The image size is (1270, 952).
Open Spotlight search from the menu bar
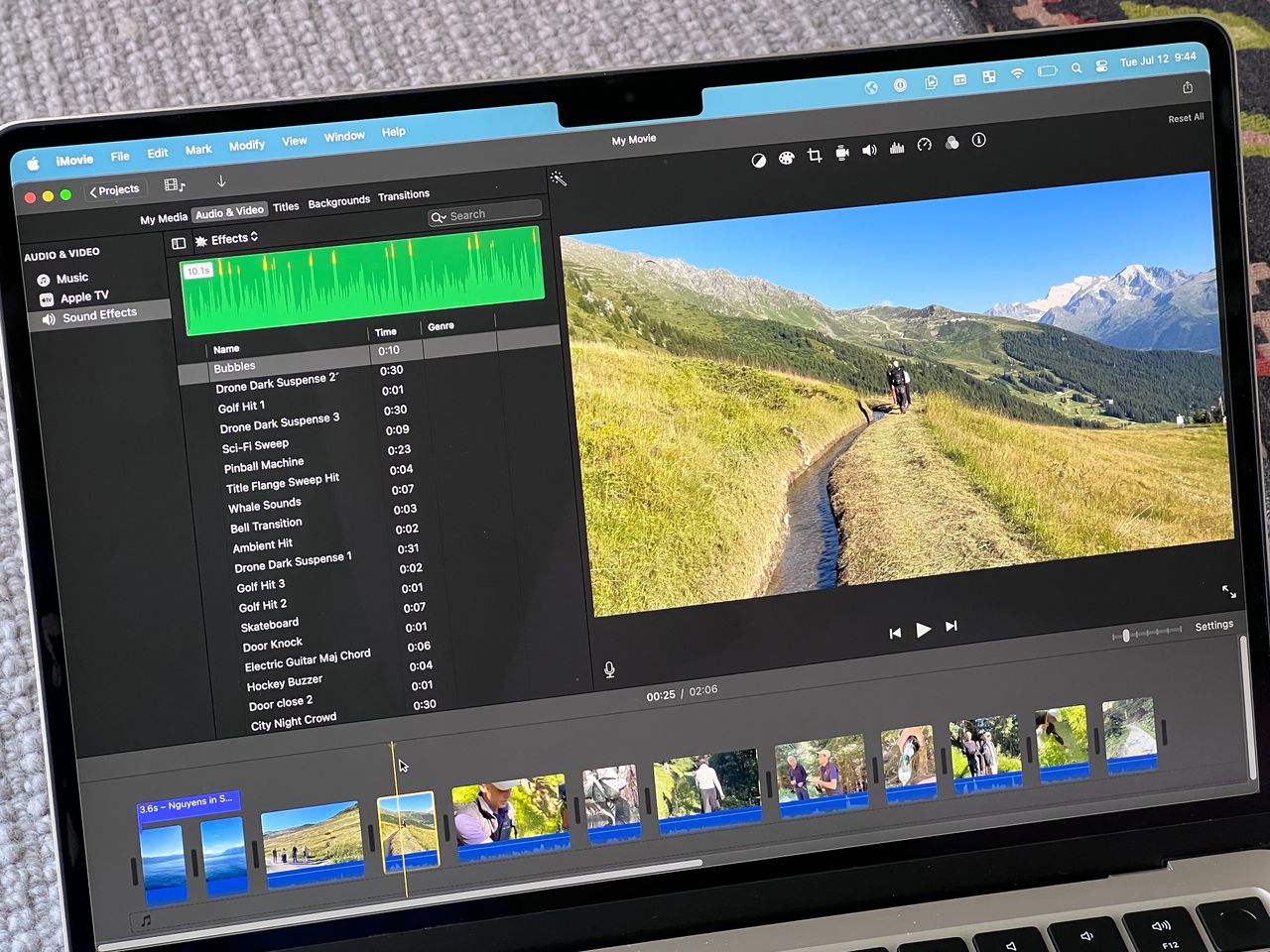pos(1076,69)
